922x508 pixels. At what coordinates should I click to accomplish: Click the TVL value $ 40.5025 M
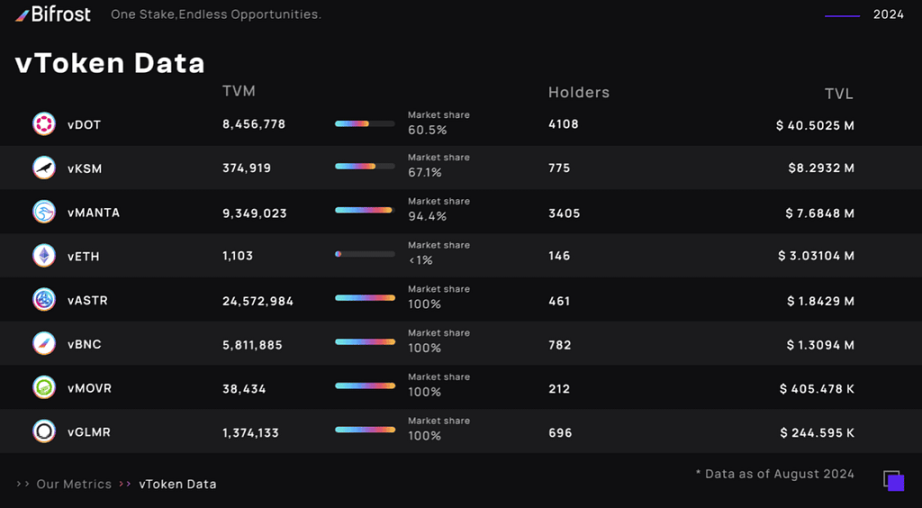(x=815, y=125)
